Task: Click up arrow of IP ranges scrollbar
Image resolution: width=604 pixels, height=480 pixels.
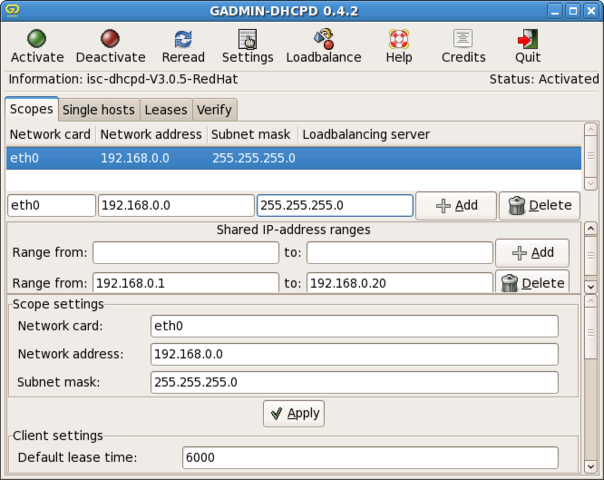Action: [591, 229]
